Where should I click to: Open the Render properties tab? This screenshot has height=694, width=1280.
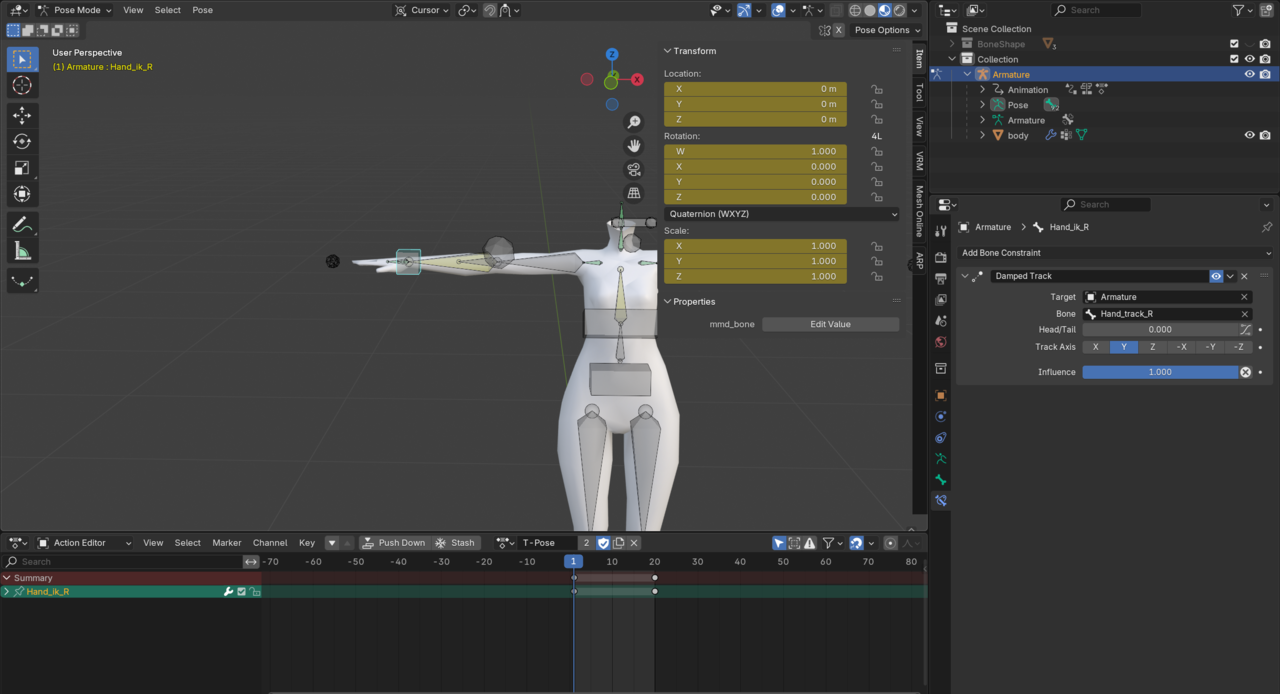(941, 257)
